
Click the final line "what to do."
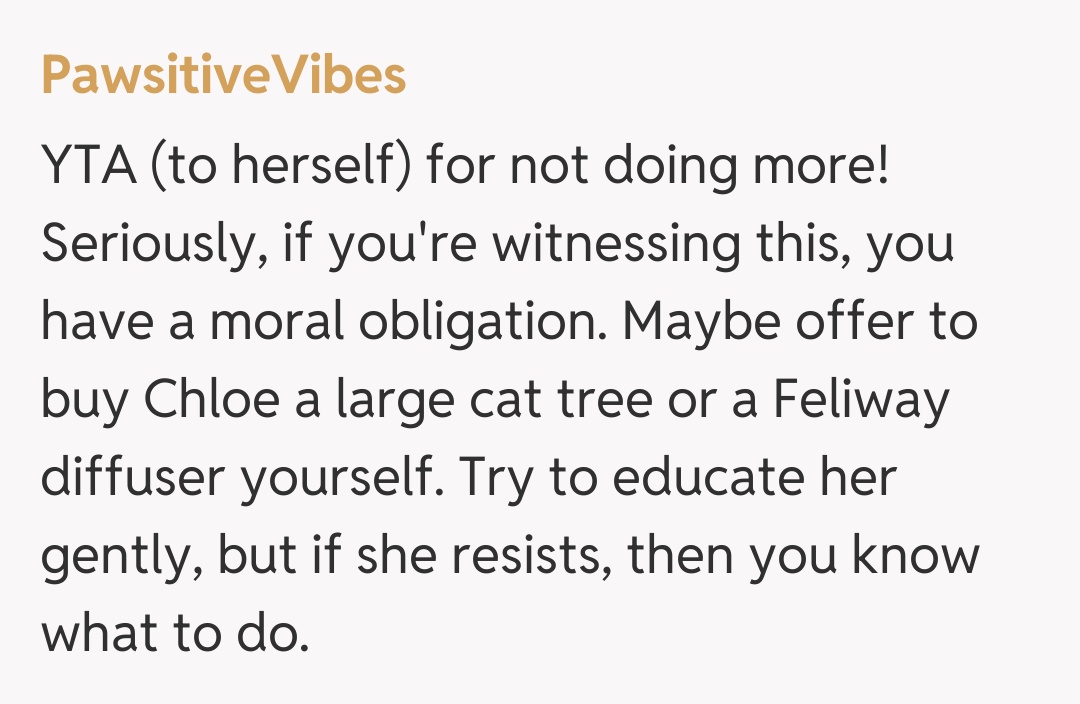click(x=174, y=635)
